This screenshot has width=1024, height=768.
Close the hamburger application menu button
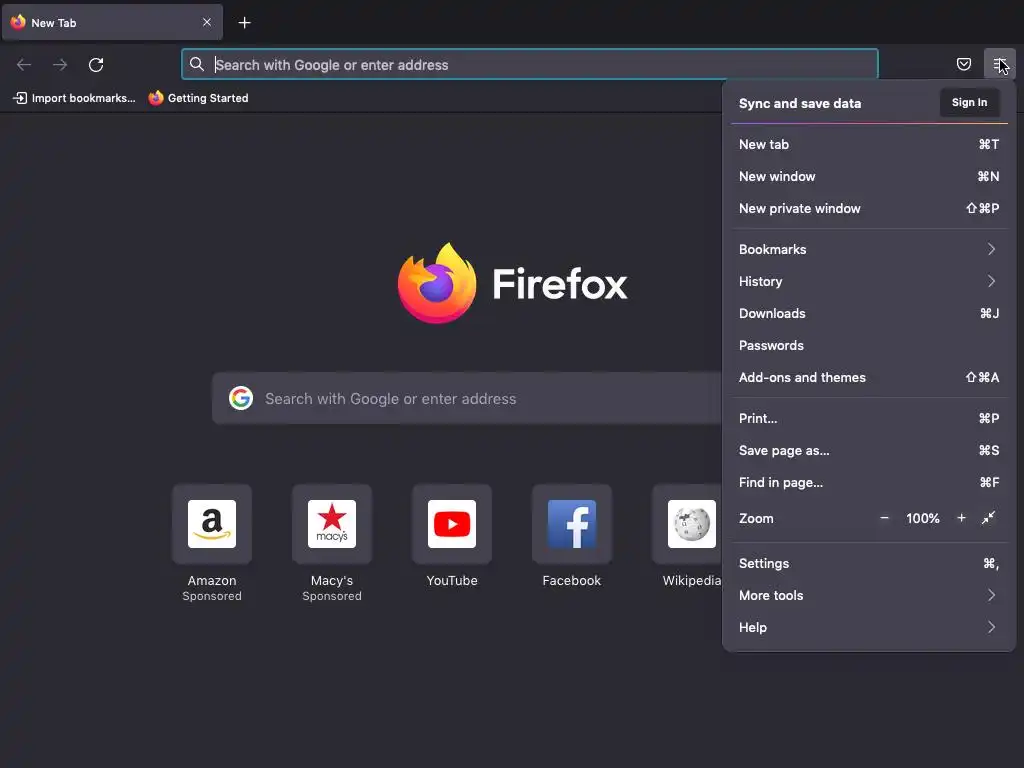point(1000,64)
